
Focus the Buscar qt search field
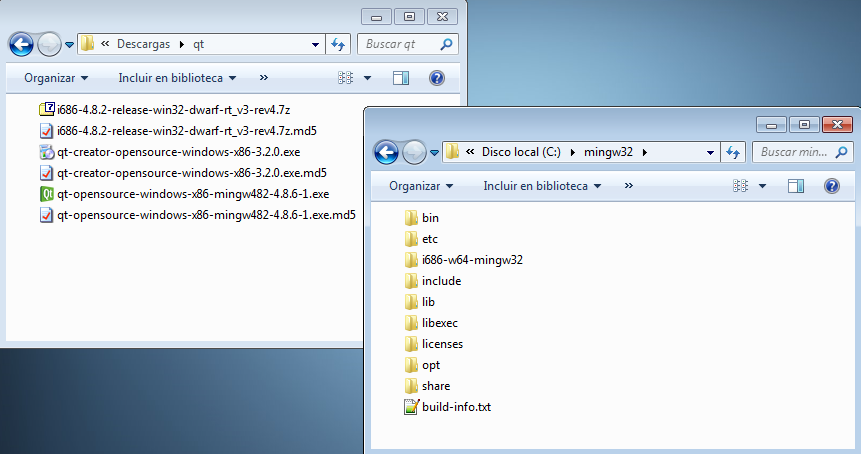tap(407, 44)
